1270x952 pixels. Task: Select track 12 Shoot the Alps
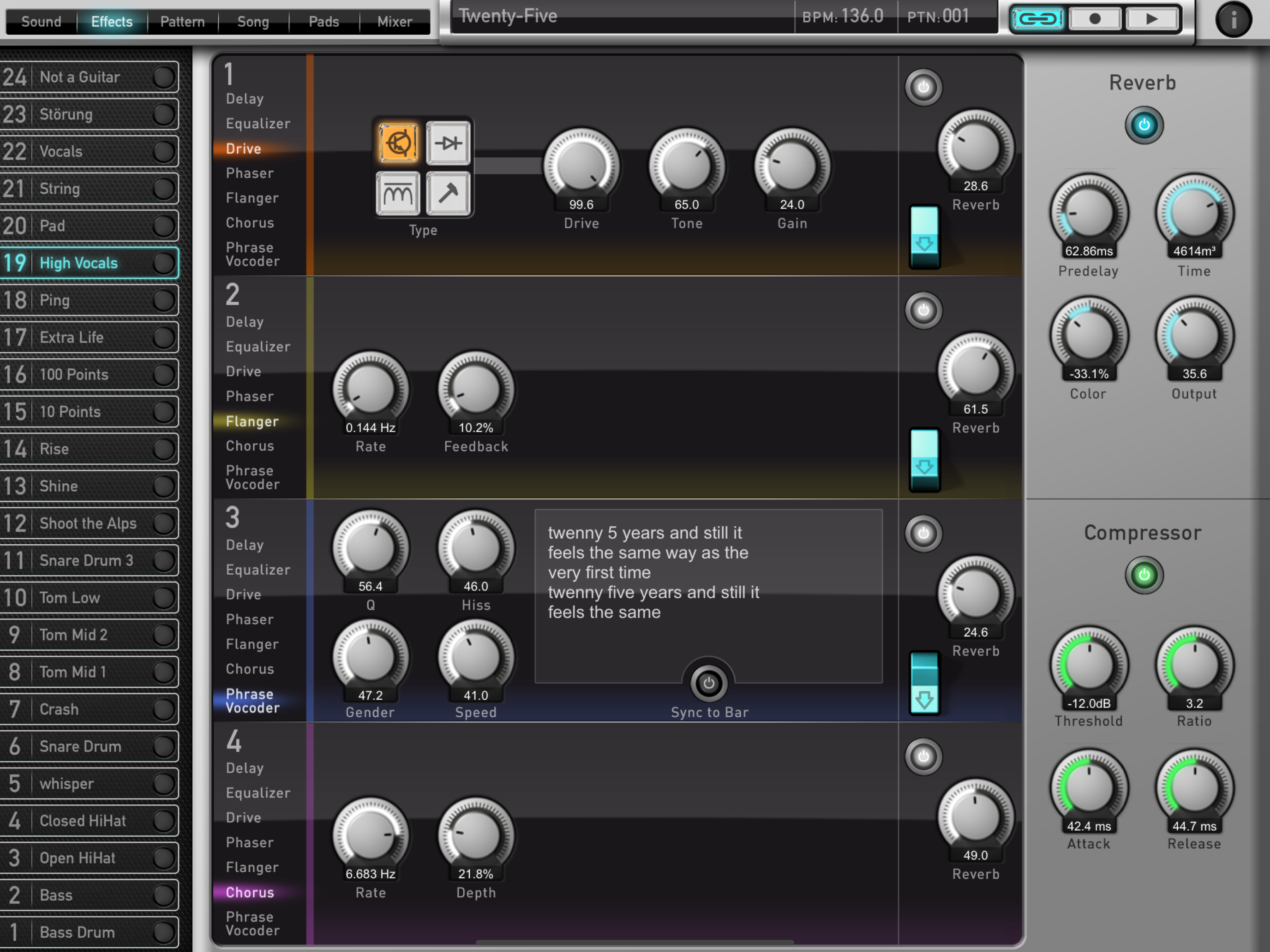pyautogui.click(x=89, y=524)
